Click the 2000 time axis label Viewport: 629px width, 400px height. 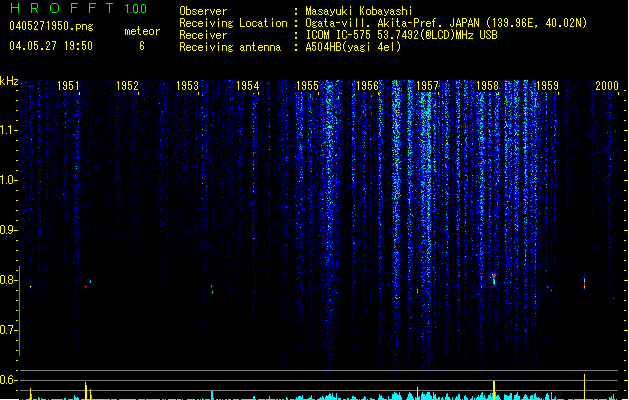point(607,85)
